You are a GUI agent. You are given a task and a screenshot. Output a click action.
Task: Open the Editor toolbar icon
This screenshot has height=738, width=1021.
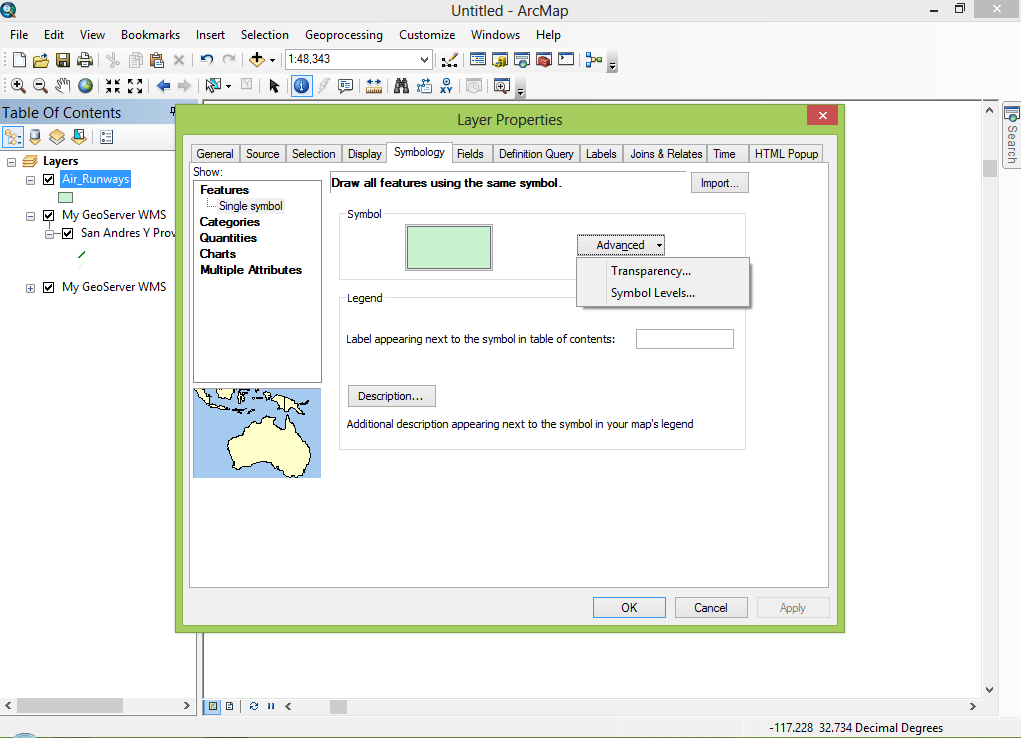click(449, 60)
